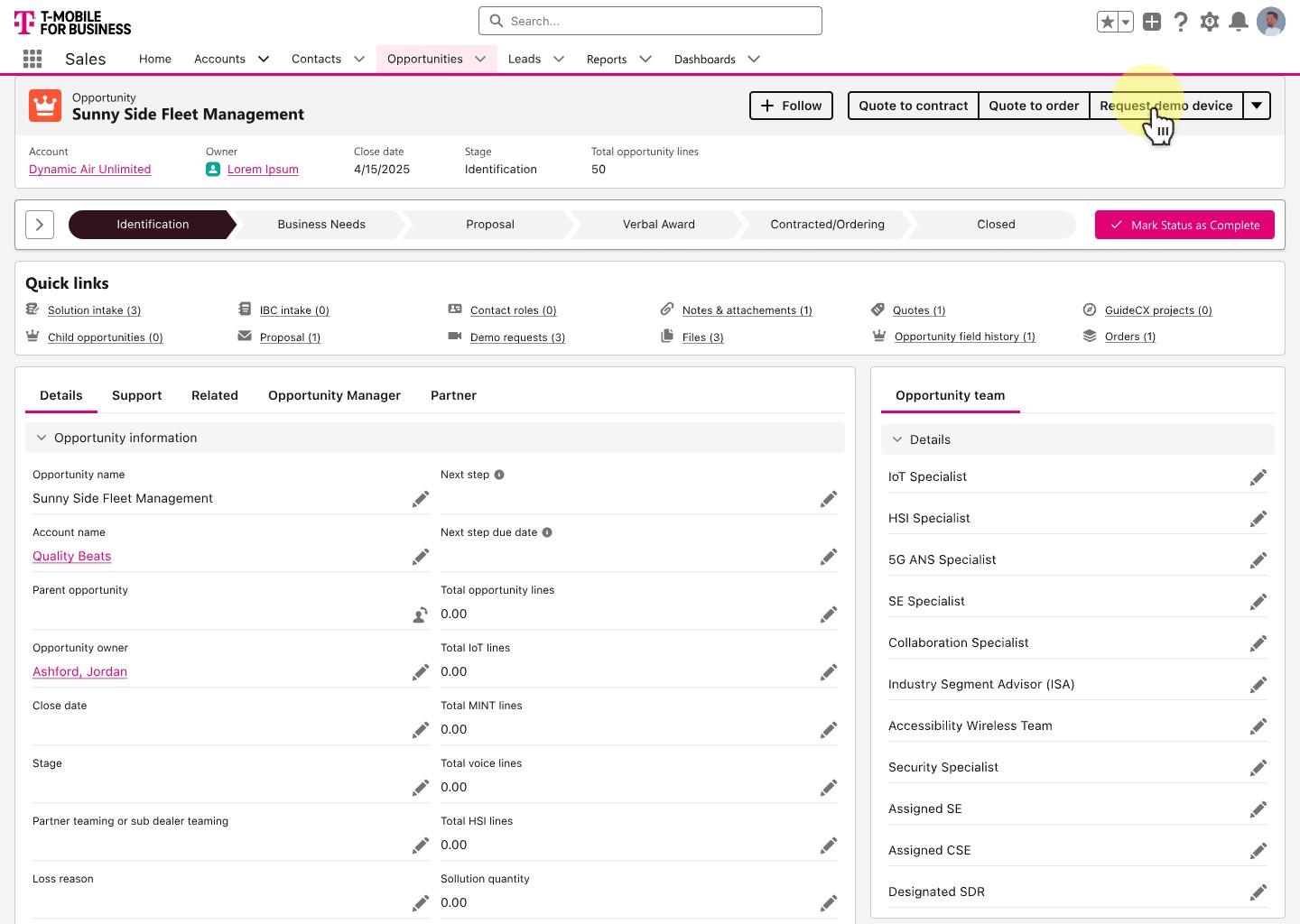The image size is (1300, 924).
Task: Open the setup gear icon
Action: (1210, 22)
